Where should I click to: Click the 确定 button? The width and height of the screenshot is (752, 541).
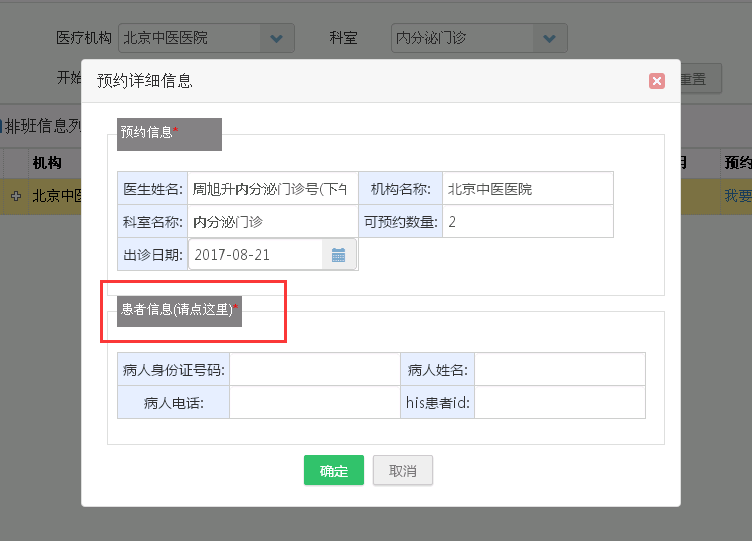pos(333,470)
